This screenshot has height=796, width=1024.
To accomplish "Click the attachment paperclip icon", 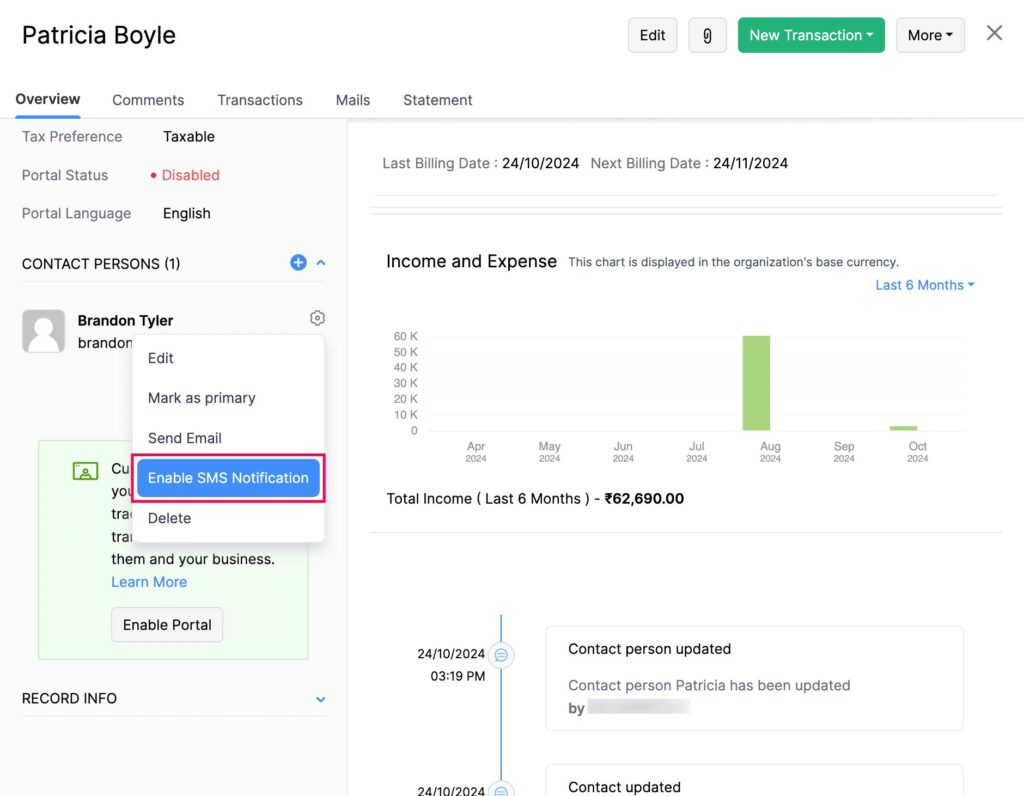I will click(707, 35).
